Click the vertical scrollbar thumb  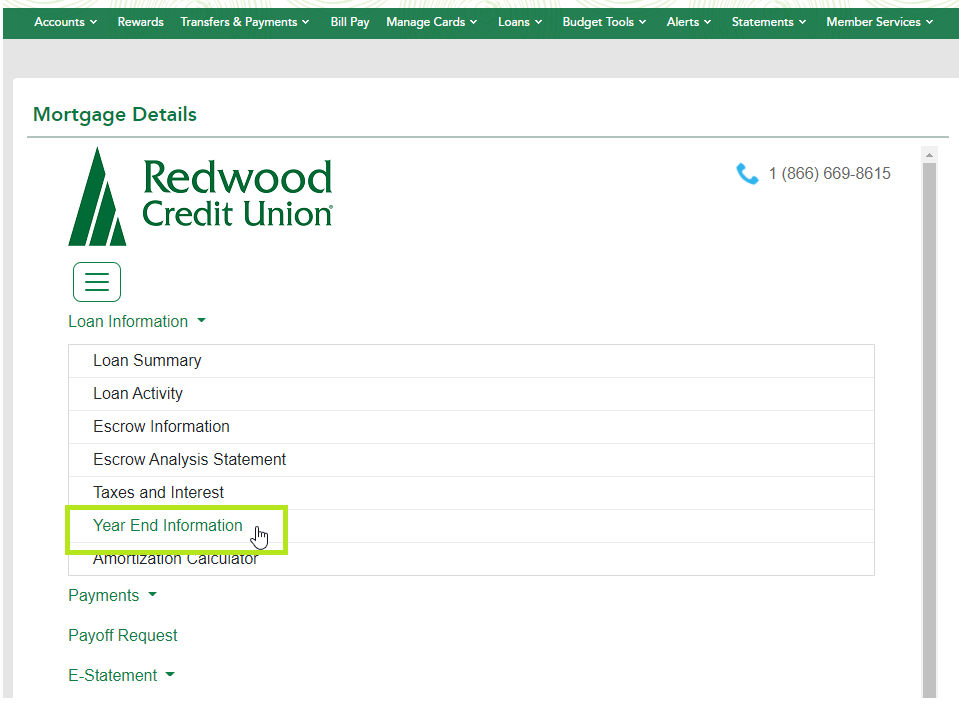point(929,430)
